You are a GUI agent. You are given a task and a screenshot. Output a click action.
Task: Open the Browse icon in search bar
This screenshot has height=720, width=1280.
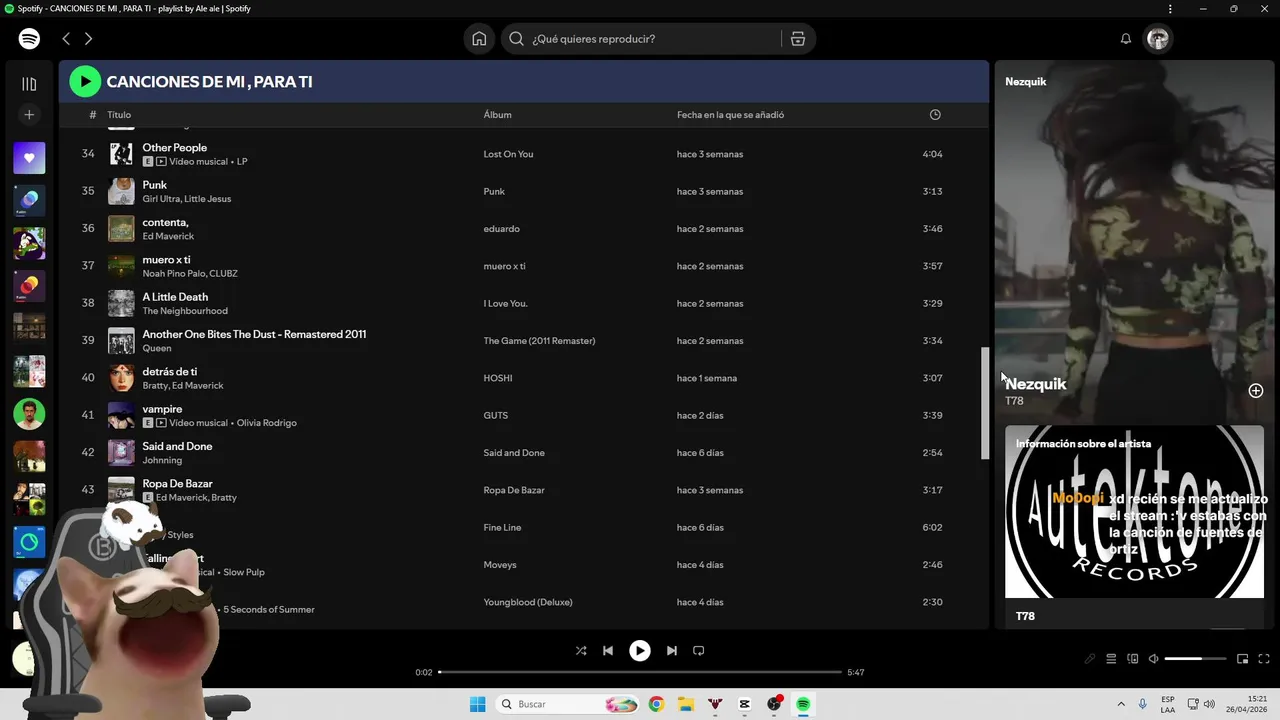click(797, 39)
